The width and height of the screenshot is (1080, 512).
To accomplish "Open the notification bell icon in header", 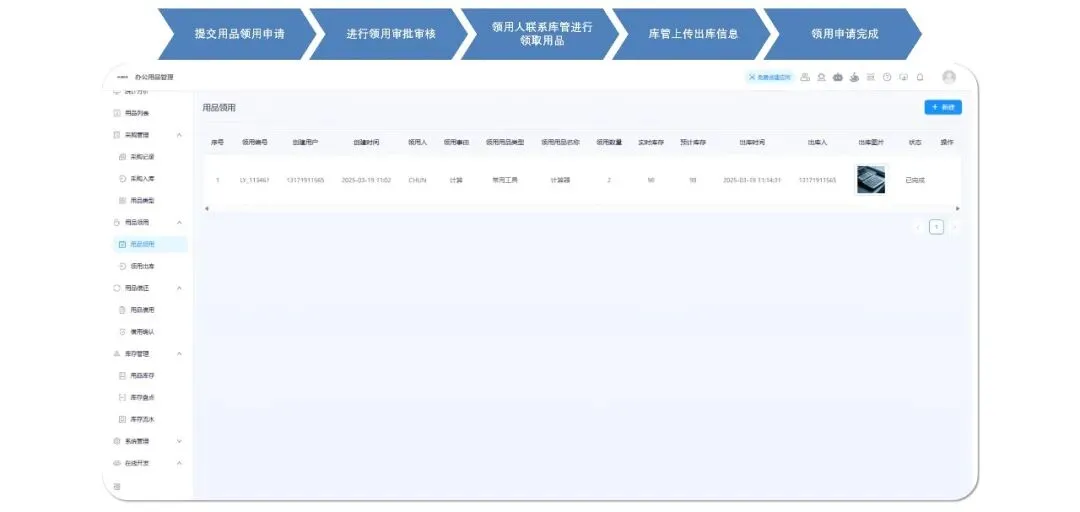I will pos(920,77).
